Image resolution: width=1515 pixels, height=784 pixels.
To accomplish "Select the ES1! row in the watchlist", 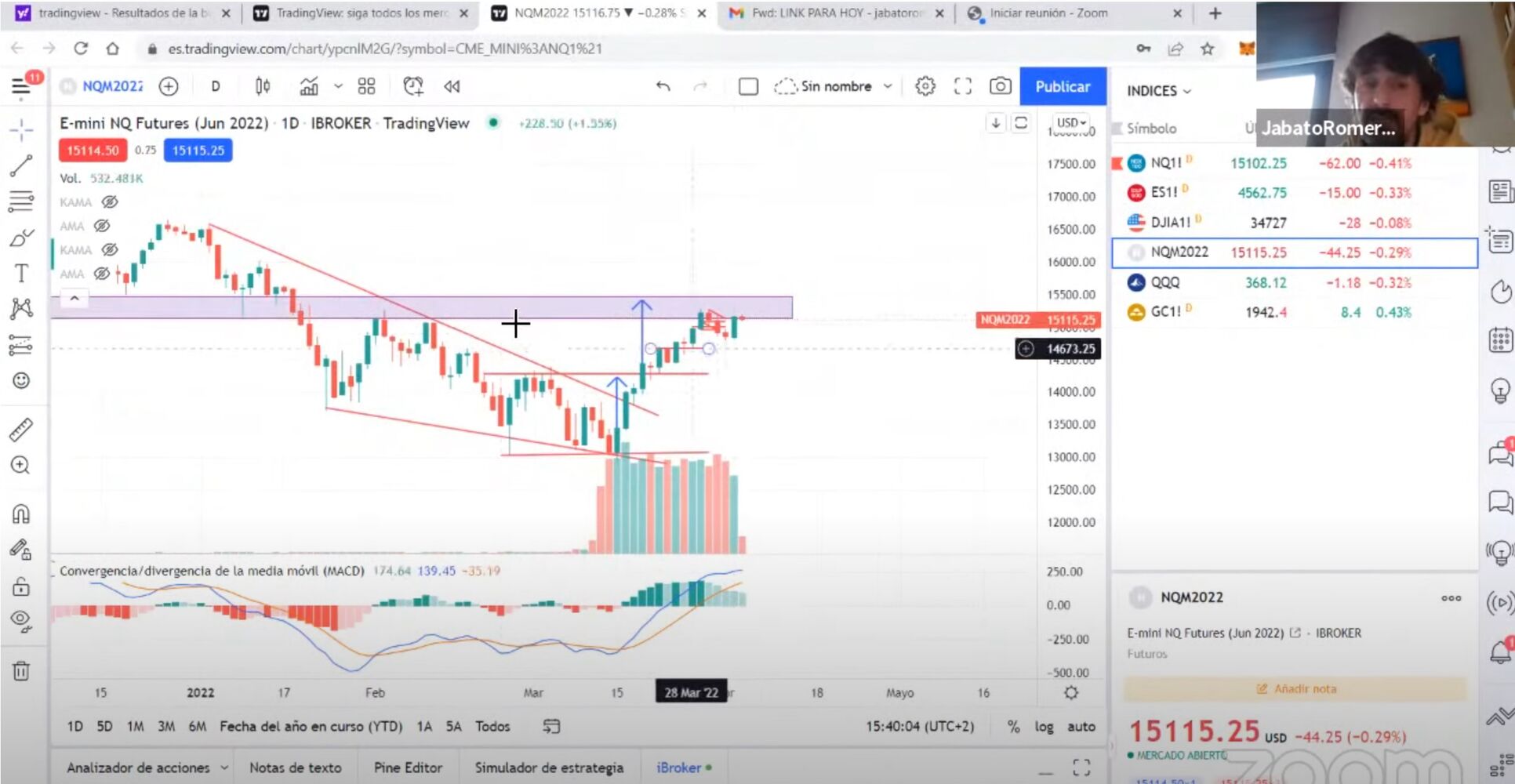I will tap(1295, 193).
